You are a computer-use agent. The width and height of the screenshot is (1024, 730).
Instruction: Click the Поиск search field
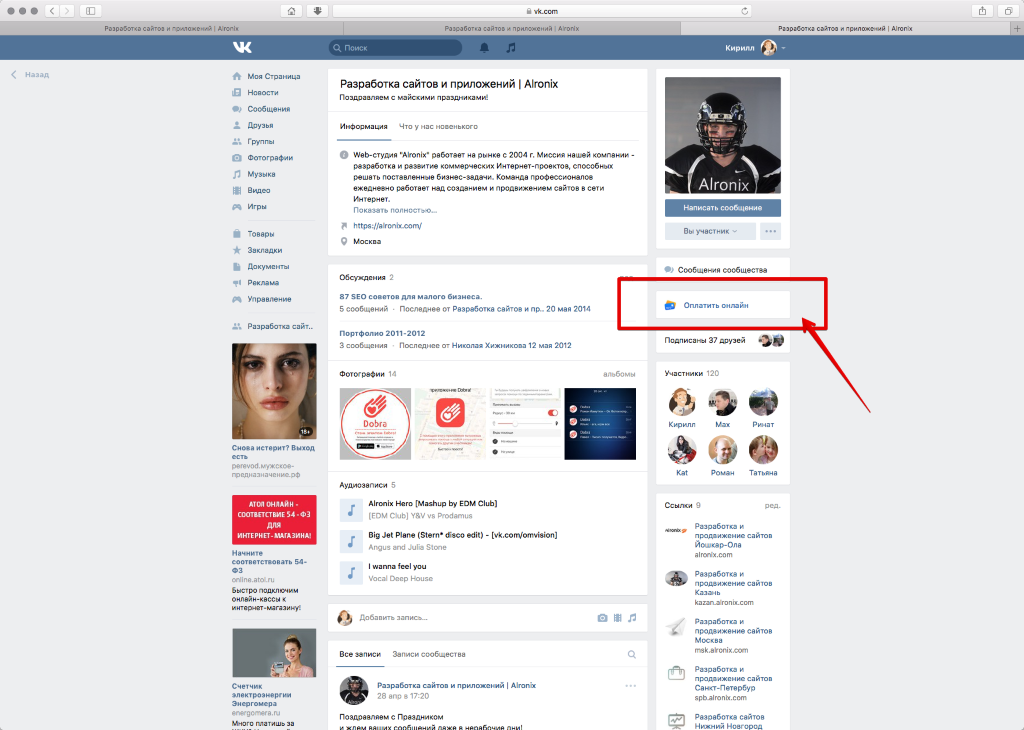coord(395,48)
